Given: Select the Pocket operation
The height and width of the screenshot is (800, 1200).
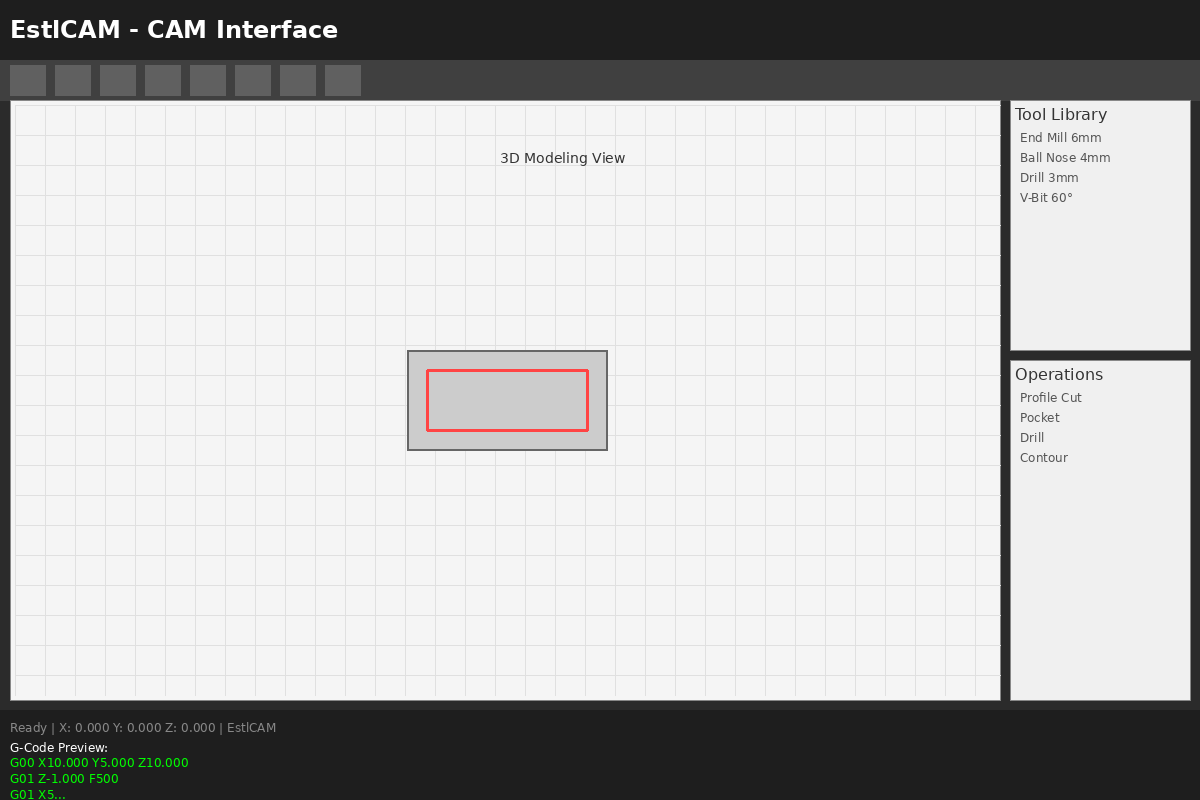Looking at the screenshot, I should pos(1039,418).
